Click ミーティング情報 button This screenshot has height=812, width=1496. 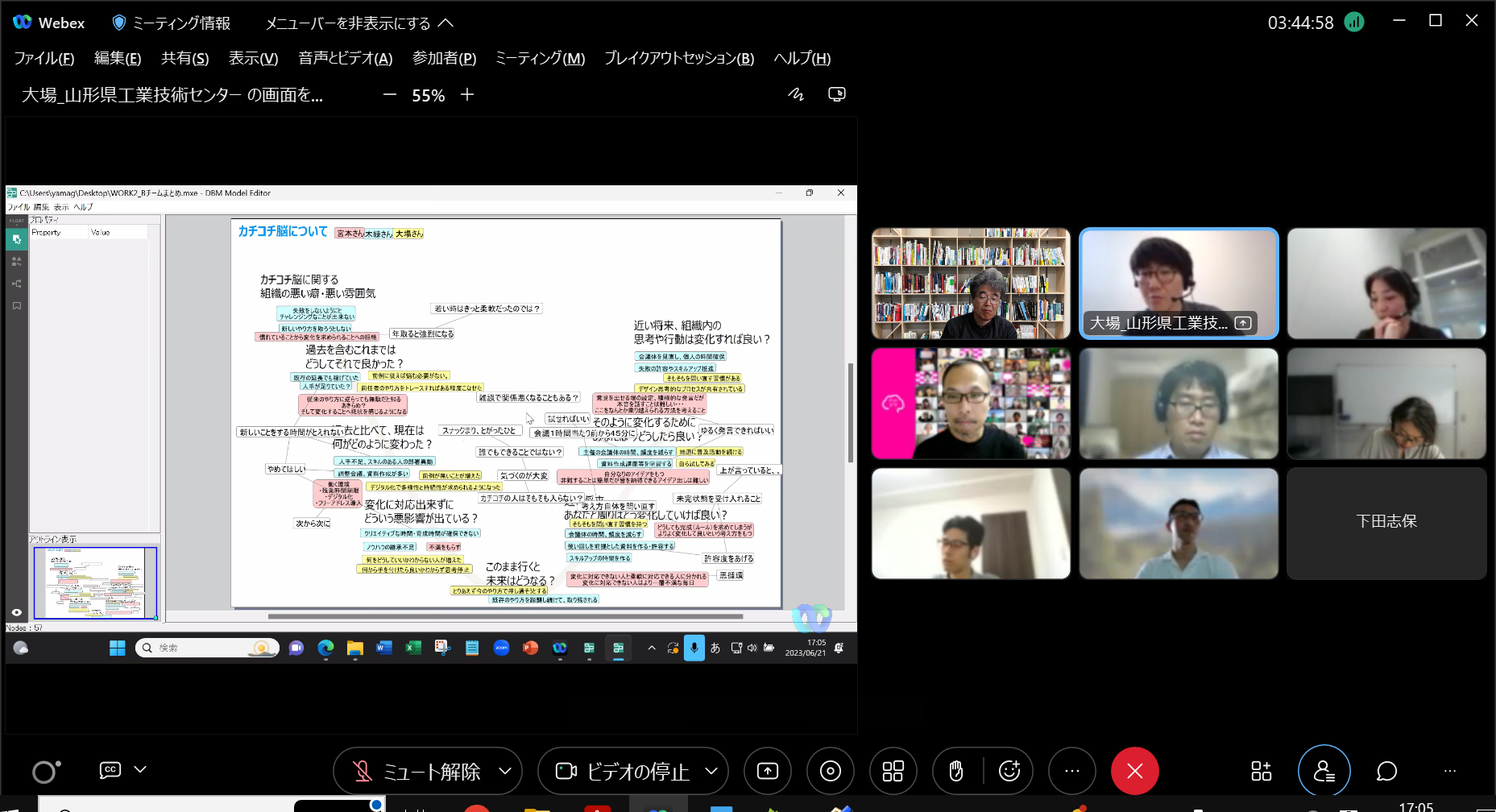pyautogui.click(x=171, y=23)
